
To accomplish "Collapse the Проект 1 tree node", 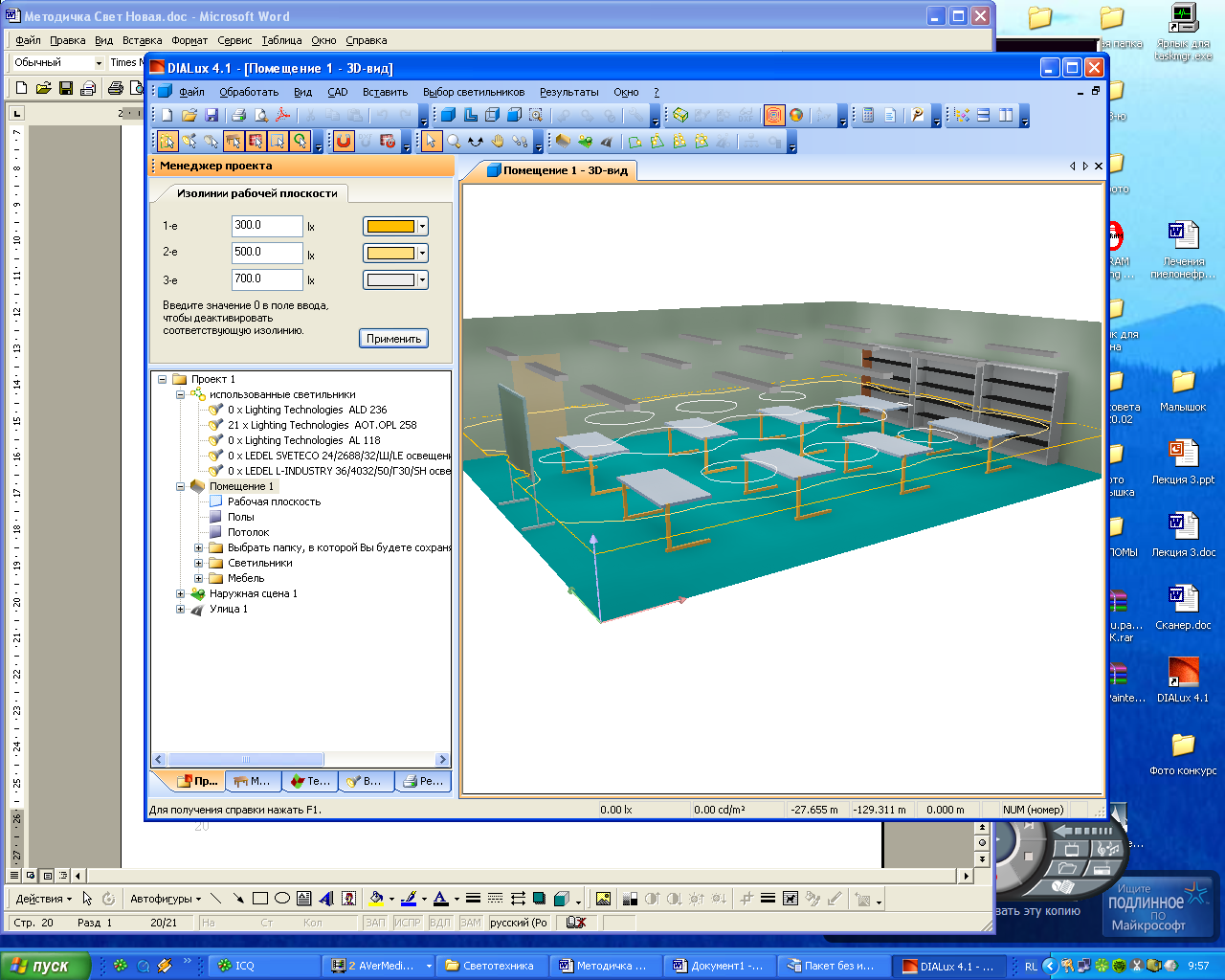I will (162, 379).
